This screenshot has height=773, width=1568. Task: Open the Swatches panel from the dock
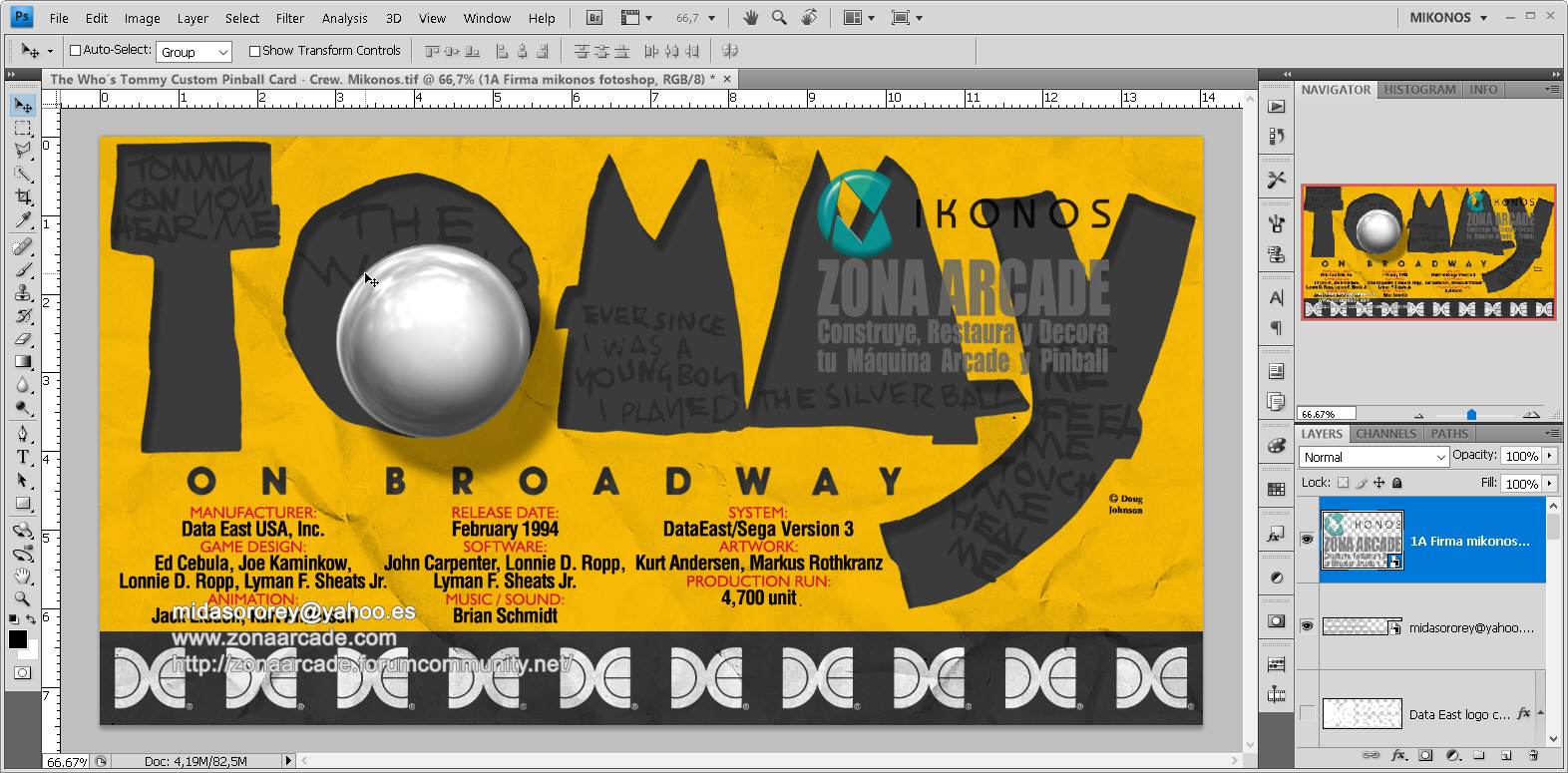tap(1277, 489)
